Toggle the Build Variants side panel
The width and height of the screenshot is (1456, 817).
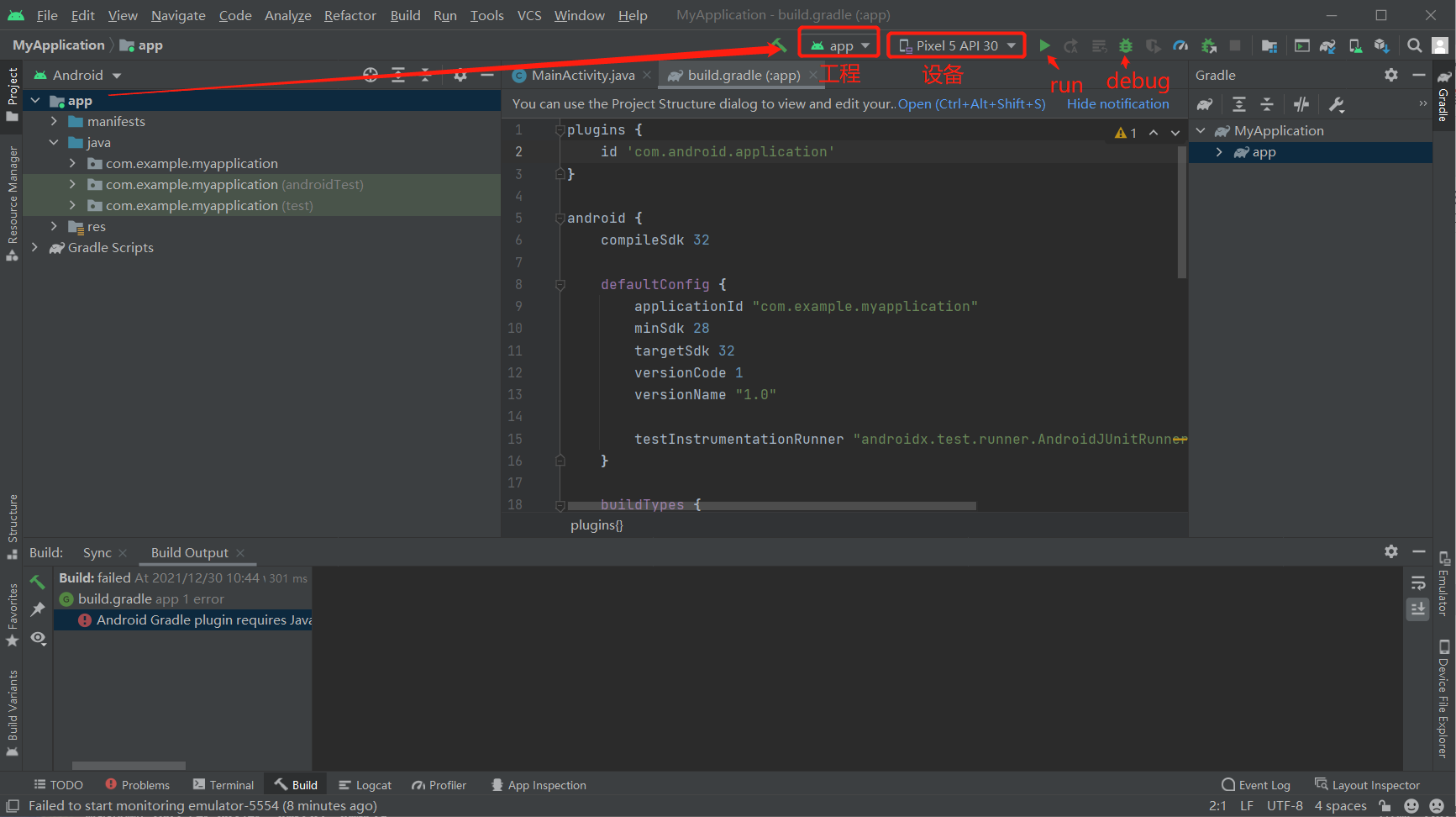(12, 713)
